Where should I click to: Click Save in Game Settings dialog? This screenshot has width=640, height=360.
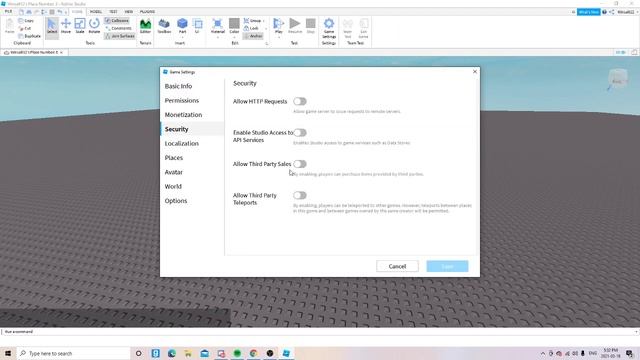point(447,266)
